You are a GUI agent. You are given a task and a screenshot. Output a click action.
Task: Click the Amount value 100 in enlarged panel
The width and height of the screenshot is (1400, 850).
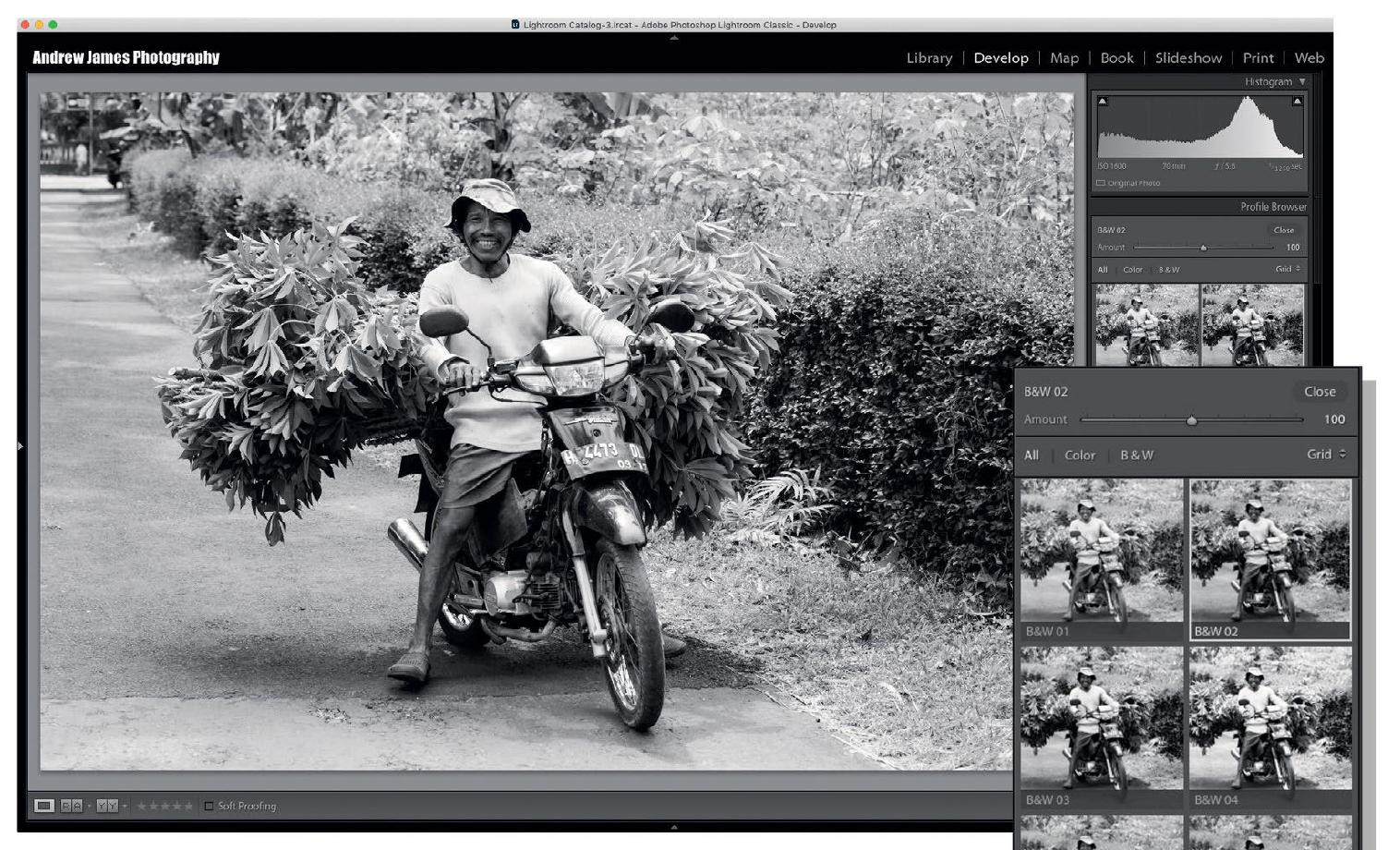point(1334,419)
